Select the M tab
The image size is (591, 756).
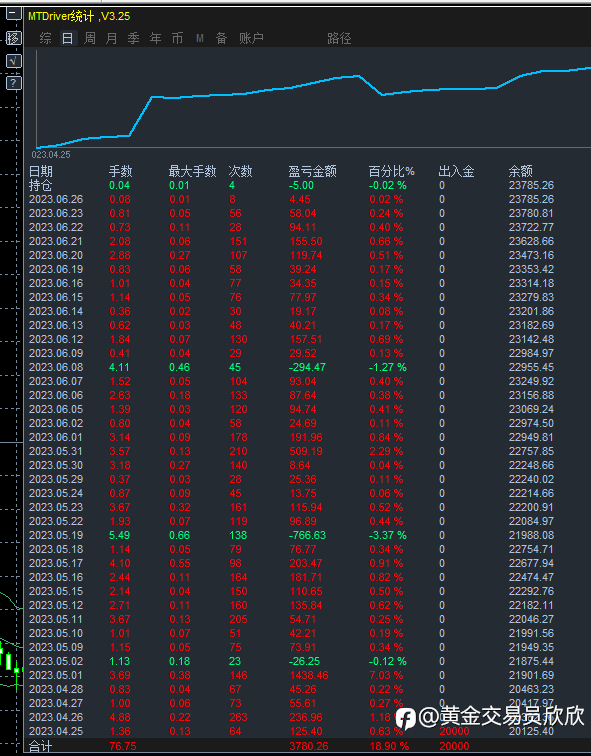click(200, 38)
